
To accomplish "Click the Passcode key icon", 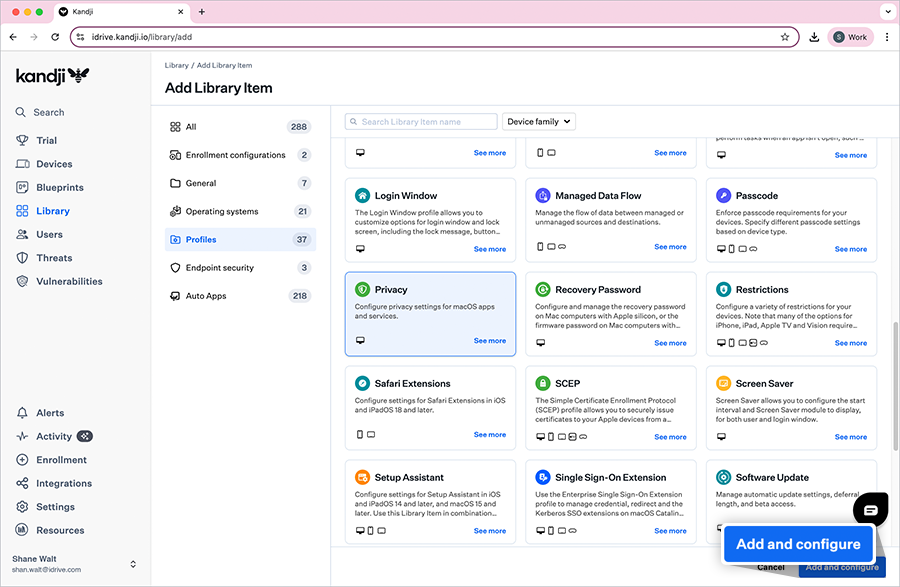I will click(x=724, y=196).
